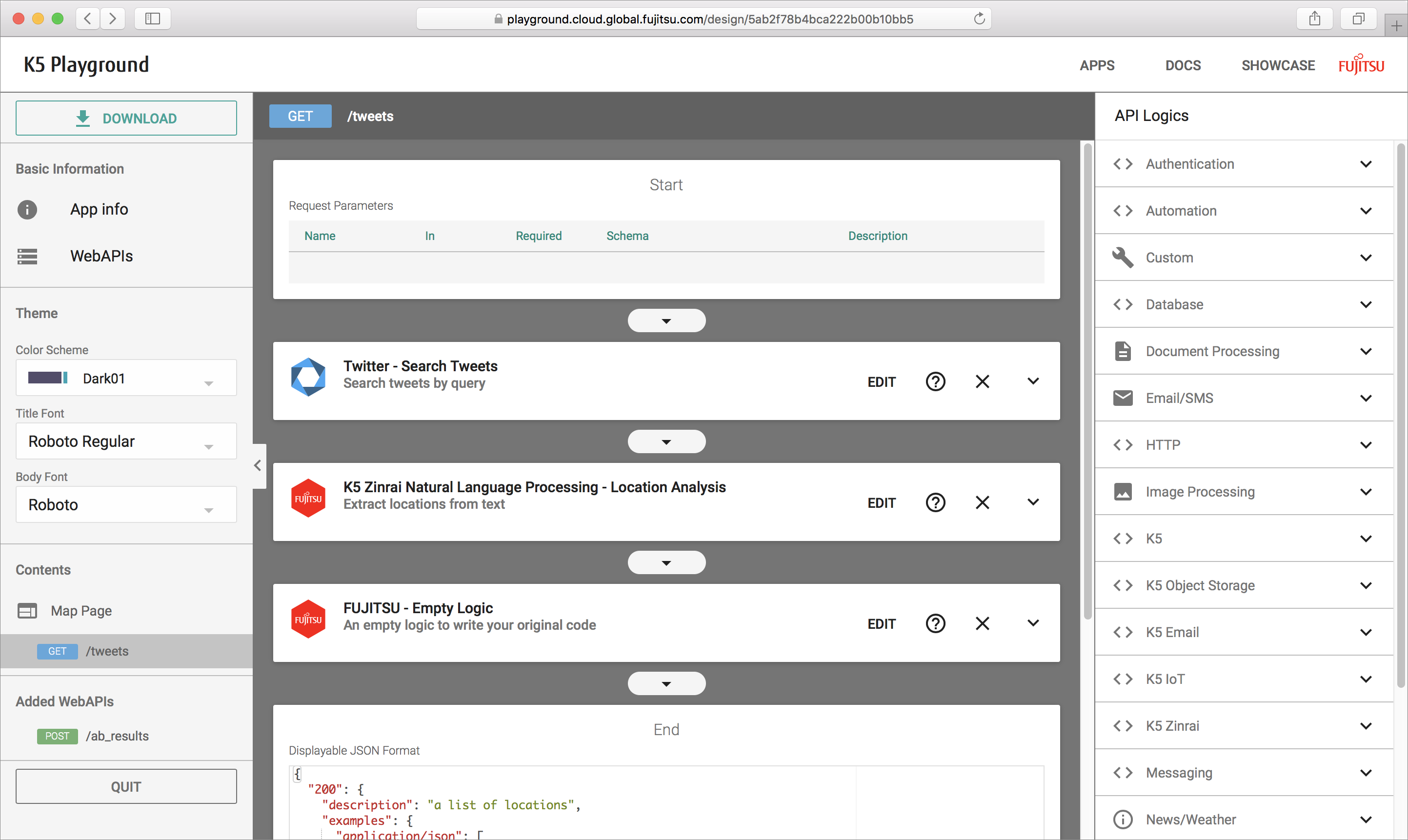Click the DOWNLOAD button
The width and height of the screenshot is (1408, 840).
pos(126,119)
